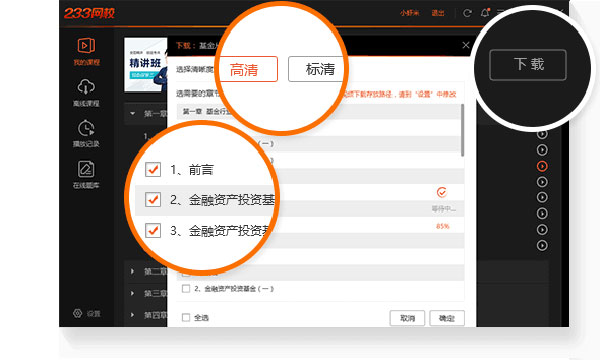Screen dimensions: 600x360
Task: Click the 85% download progress text
Action: 442,226
